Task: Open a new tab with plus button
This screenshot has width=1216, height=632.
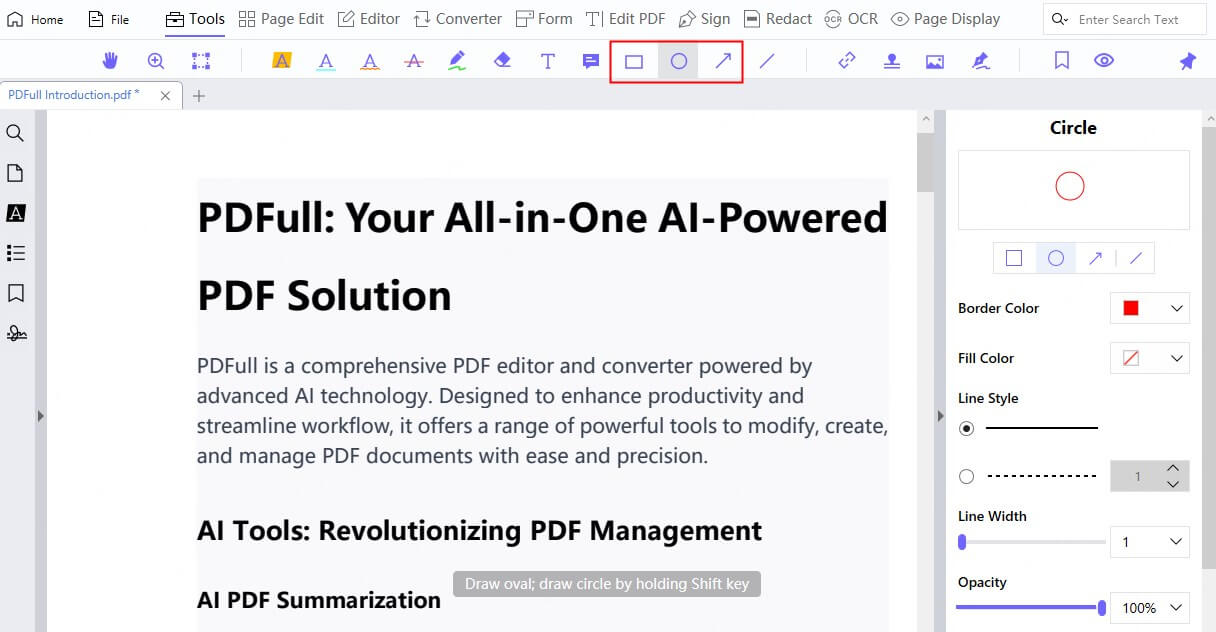Action: pos(199,96)
